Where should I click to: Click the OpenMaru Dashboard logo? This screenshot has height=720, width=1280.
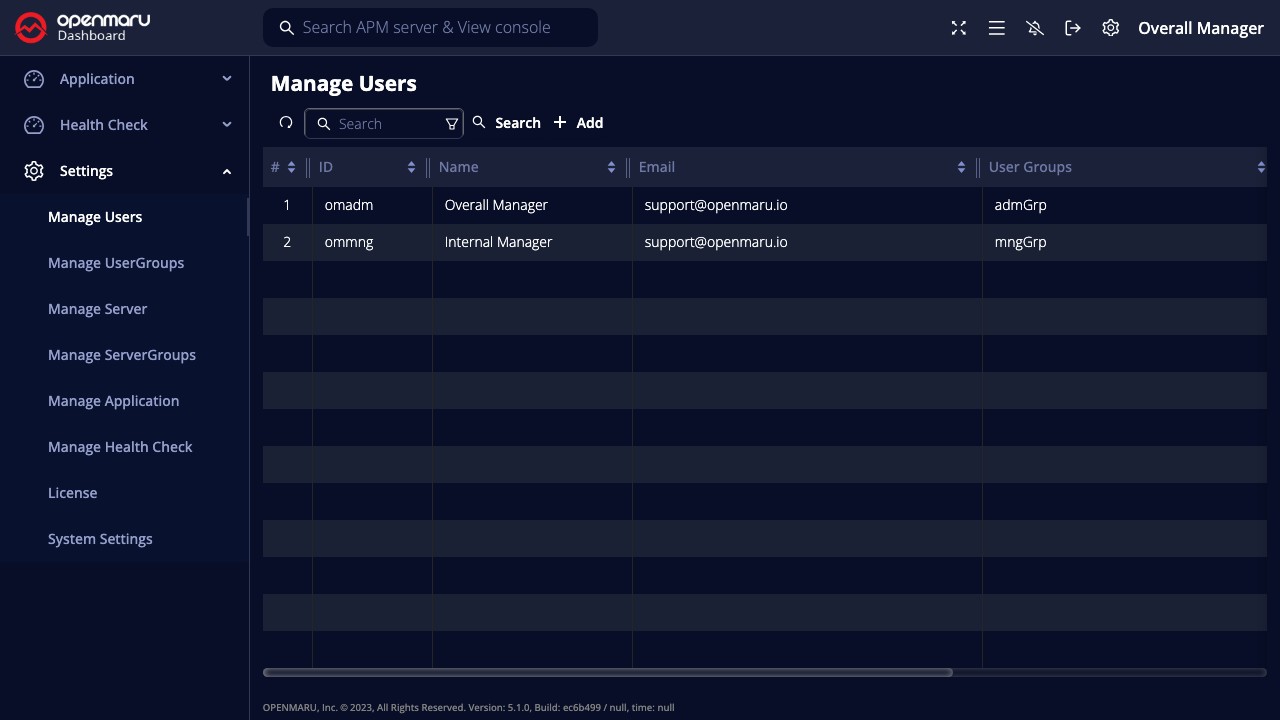pos(83,28)
